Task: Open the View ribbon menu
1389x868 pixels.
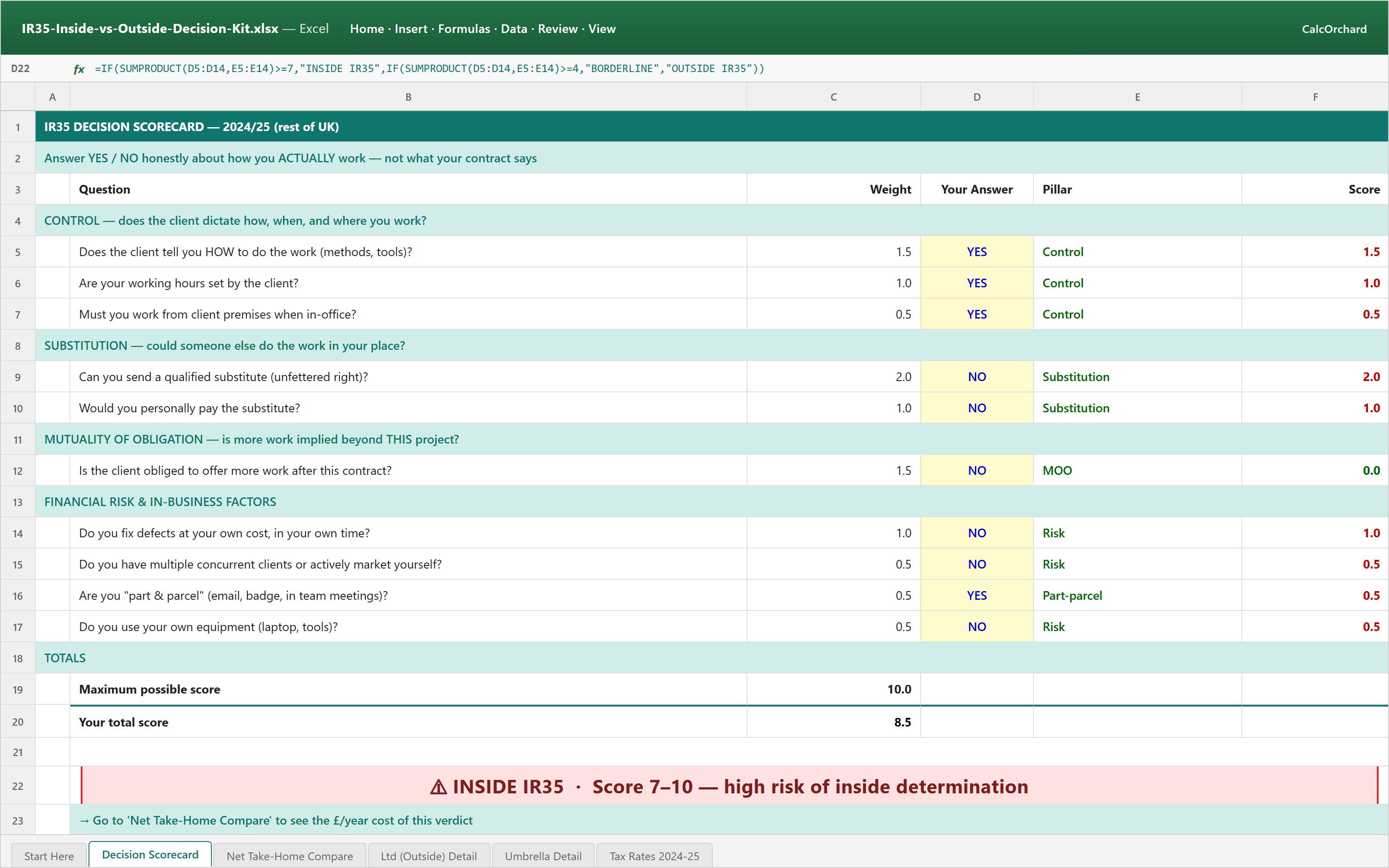Action: 602,29
